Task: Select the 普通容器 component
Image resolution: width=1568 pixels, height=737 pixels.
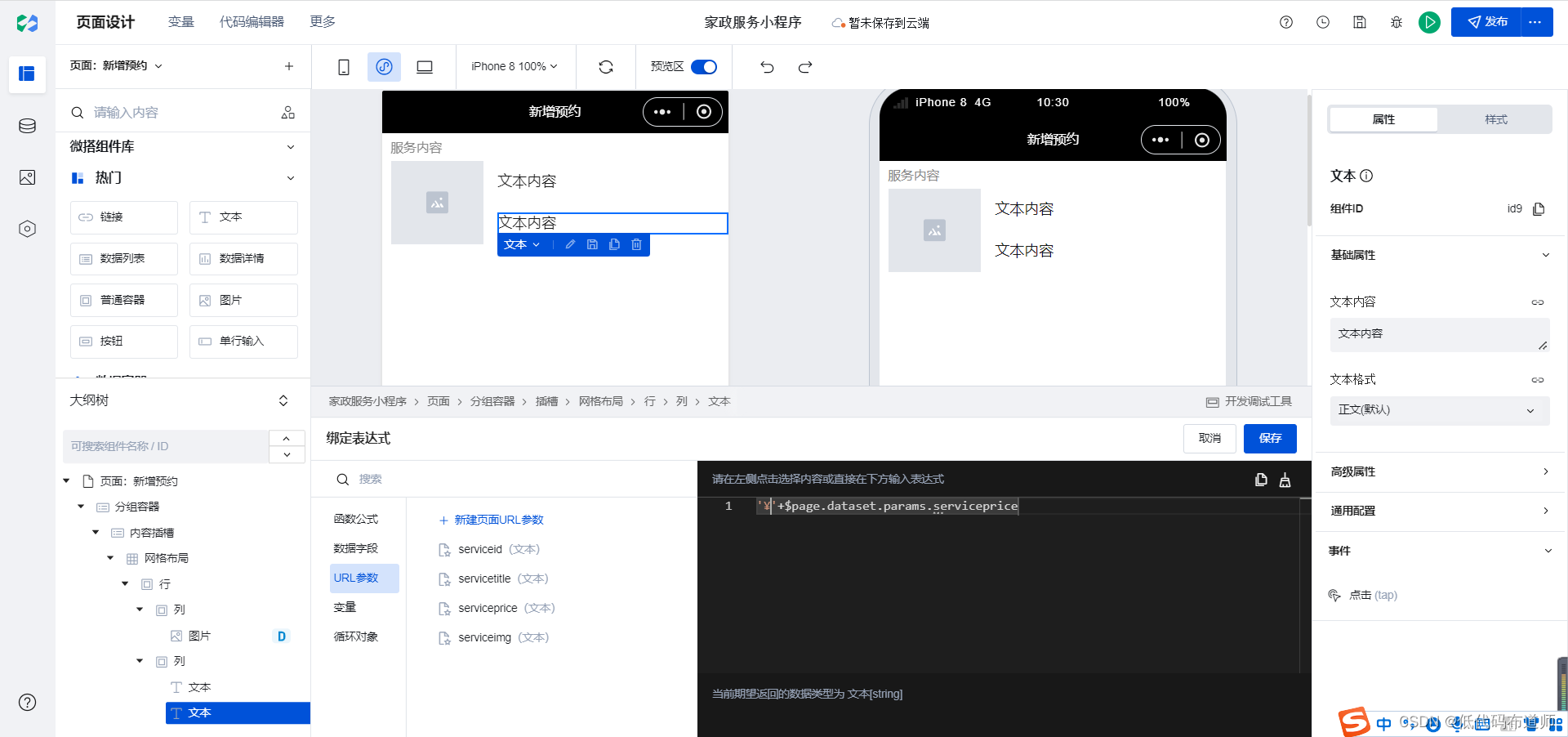Action: (x=124, y=300)
